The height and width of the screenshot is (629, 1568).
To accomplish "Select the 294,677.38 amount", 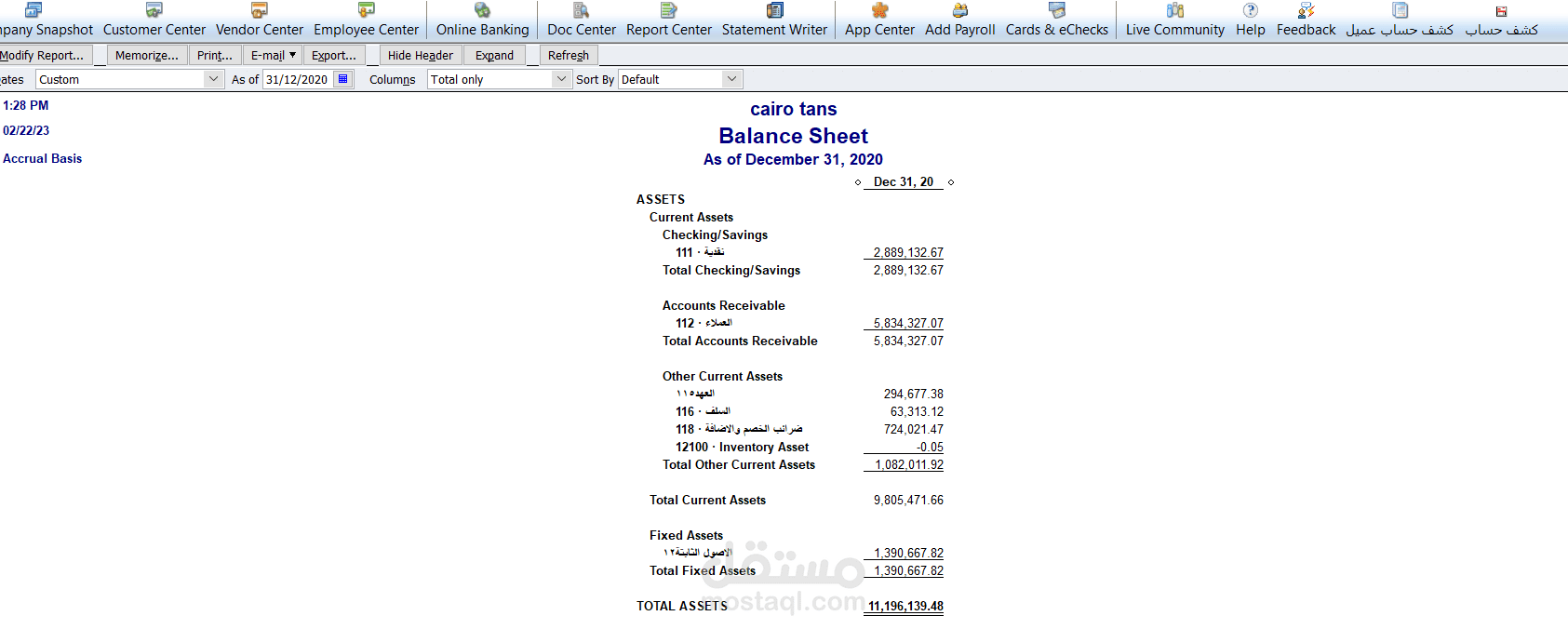I will 914,395.
